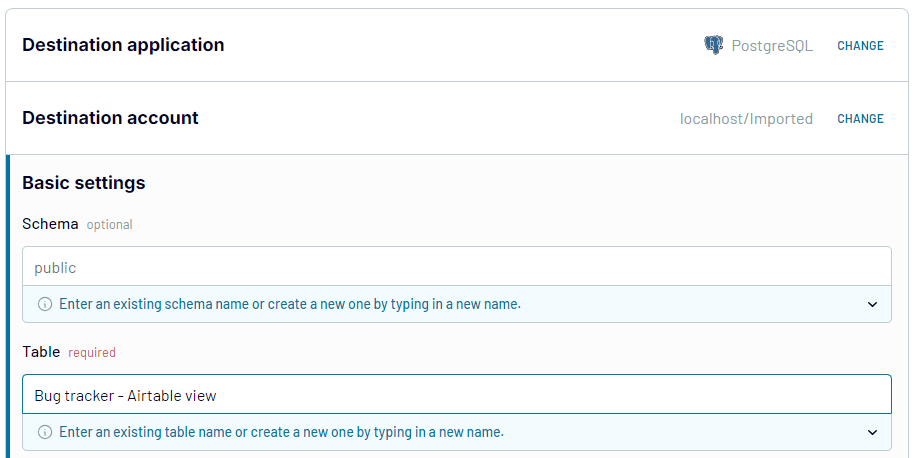Click the Table field label

click(x=41, y=352)
